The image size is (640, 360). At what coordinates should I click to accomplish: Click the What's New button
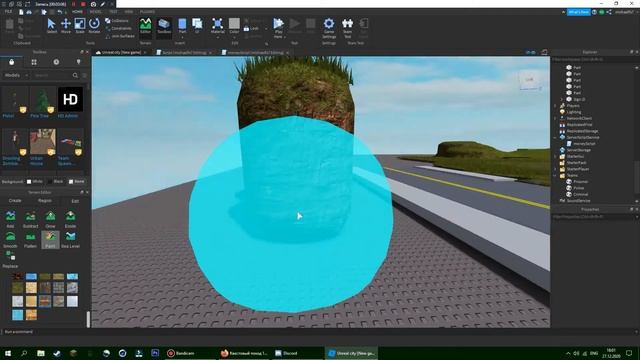578,12
